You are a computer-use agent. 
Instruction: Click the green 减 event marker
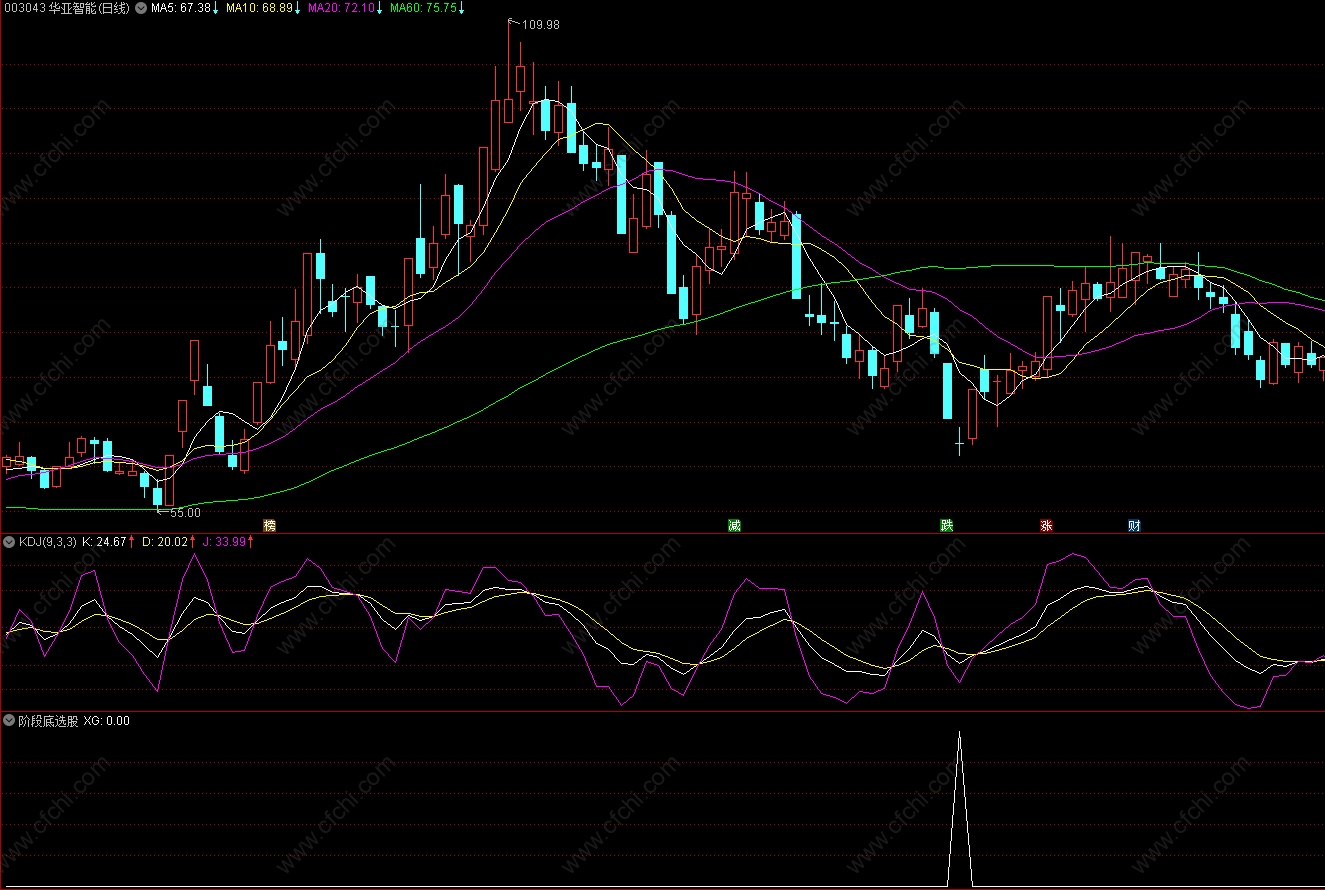coord(734,525)
